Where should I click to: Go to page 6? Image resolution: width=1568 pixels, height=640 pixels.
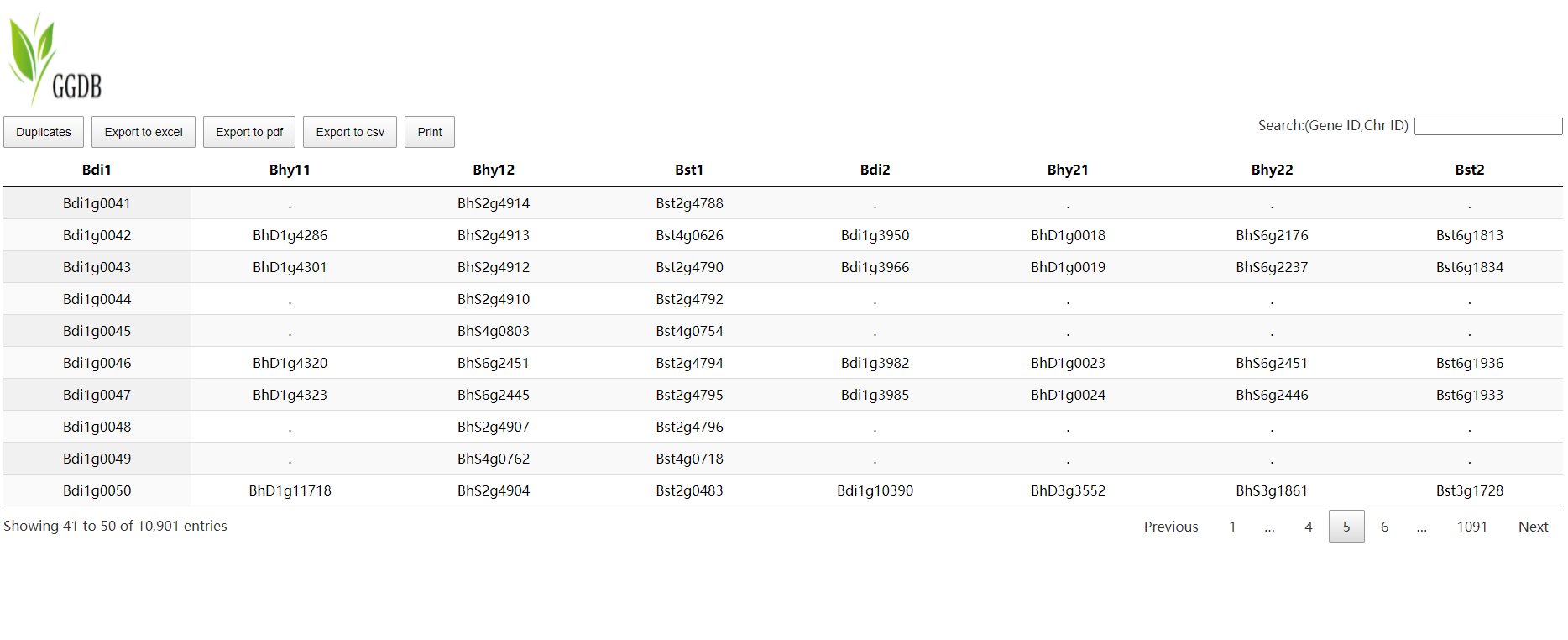(1384, 527)
